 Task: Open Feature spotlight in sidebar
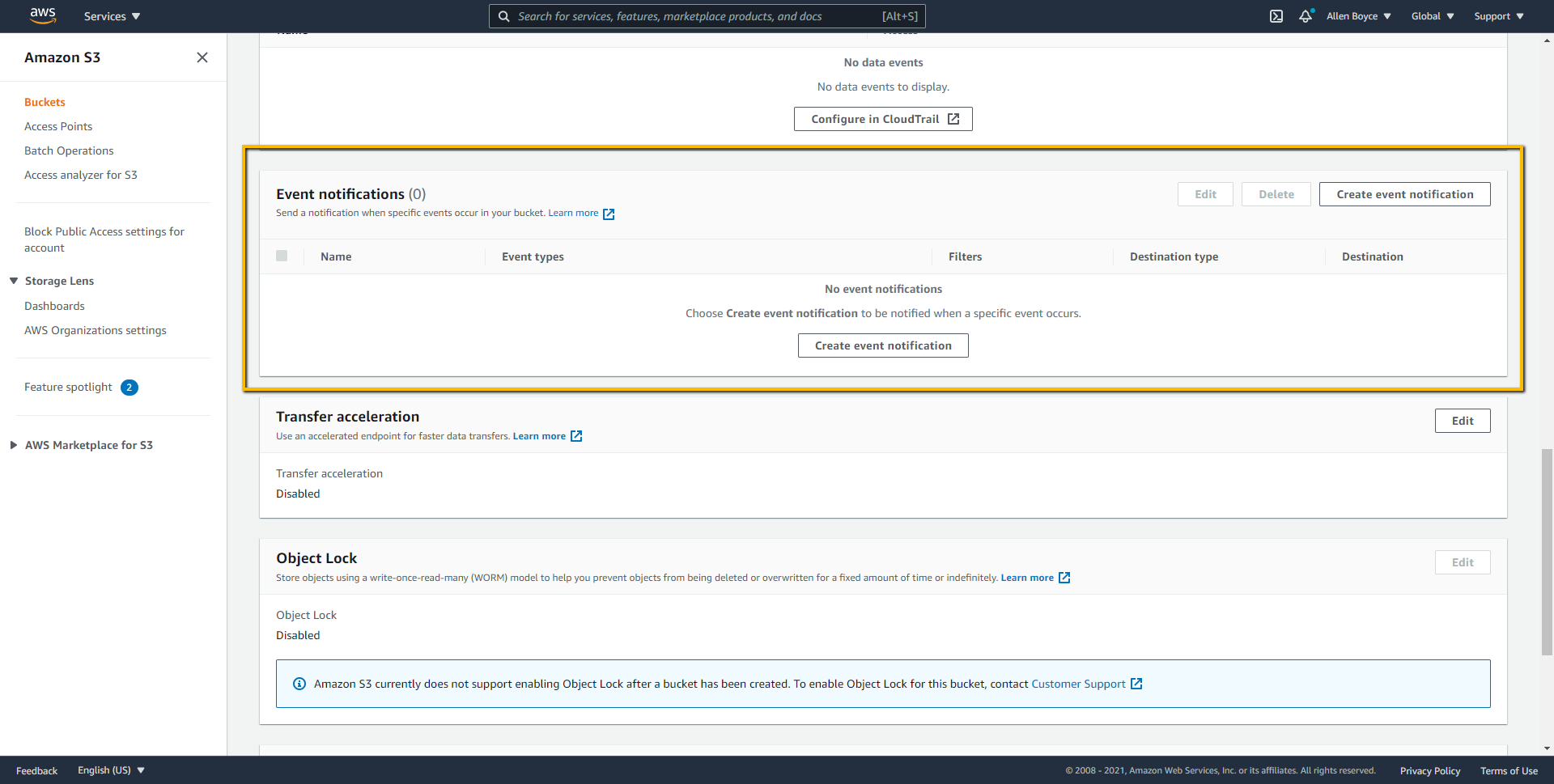point(68,387)
